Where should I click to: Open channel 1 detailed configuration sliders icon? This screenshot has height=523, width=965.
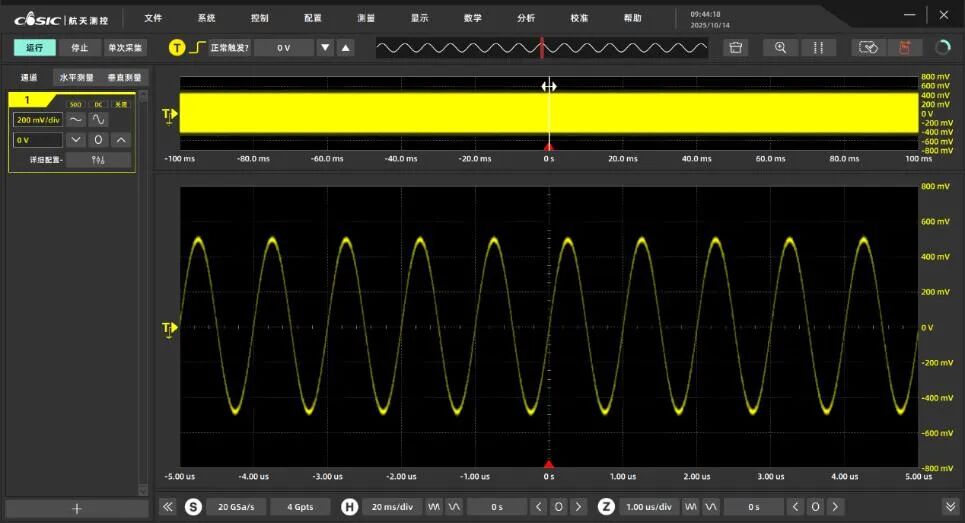(98, 160)
